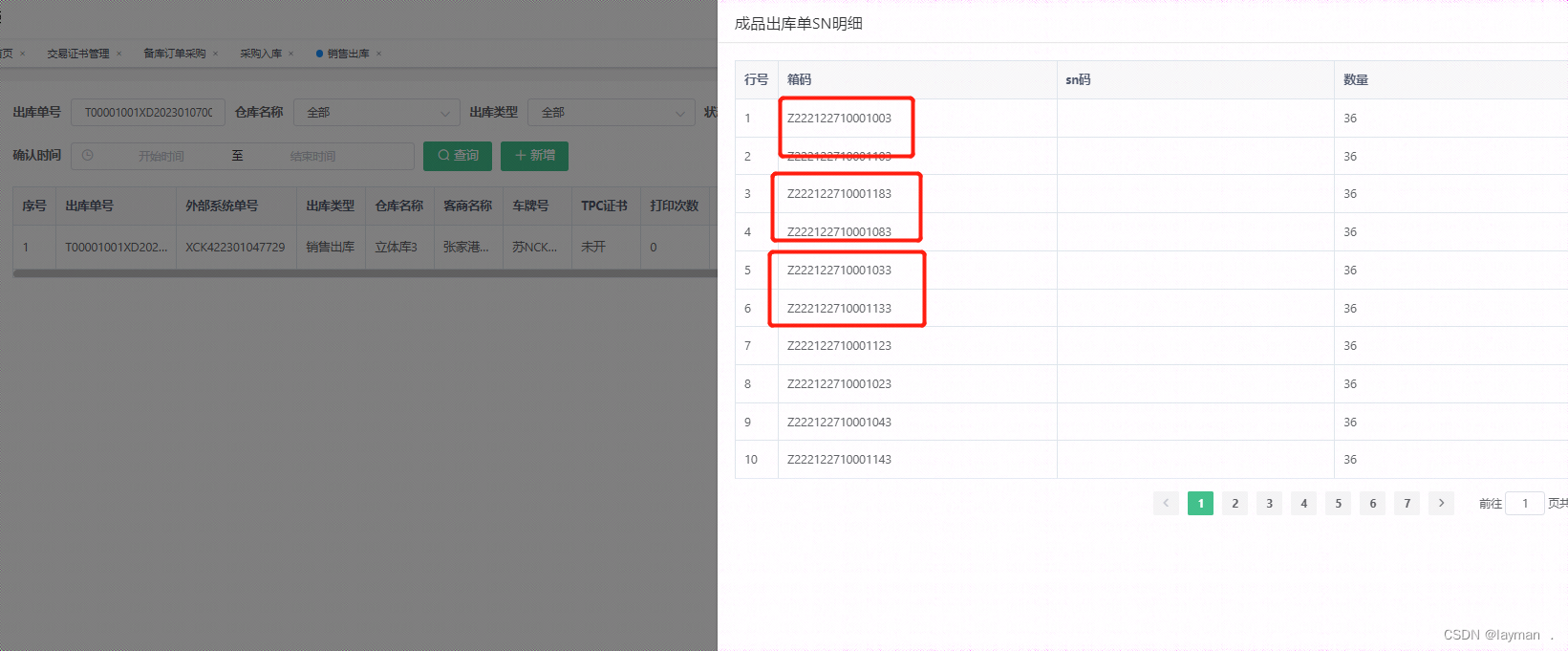Click the 结束时间 end date field
This screenshot has width=1568, height=651.
(x=312, y=156)
